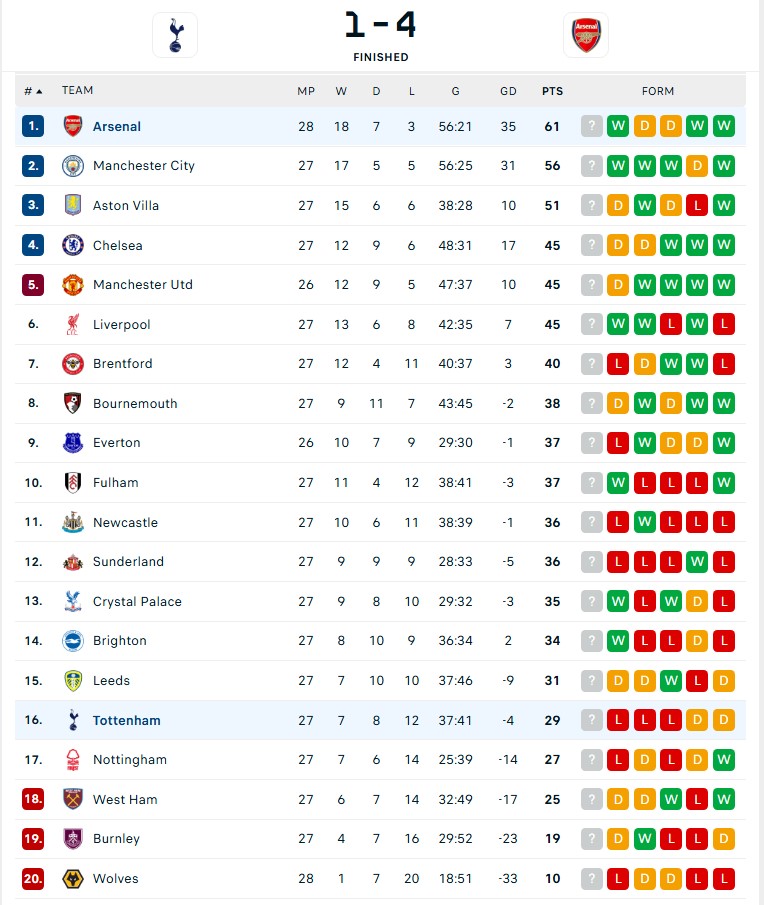Click the Everton club badge icon

[x=73, y=443]
